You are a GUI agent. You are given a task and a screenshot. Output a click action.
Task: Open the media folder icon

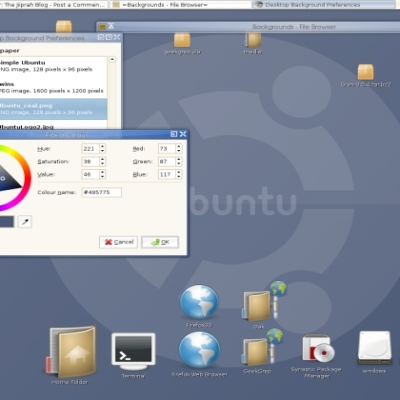pyautogui.click(x=253, y=40)
